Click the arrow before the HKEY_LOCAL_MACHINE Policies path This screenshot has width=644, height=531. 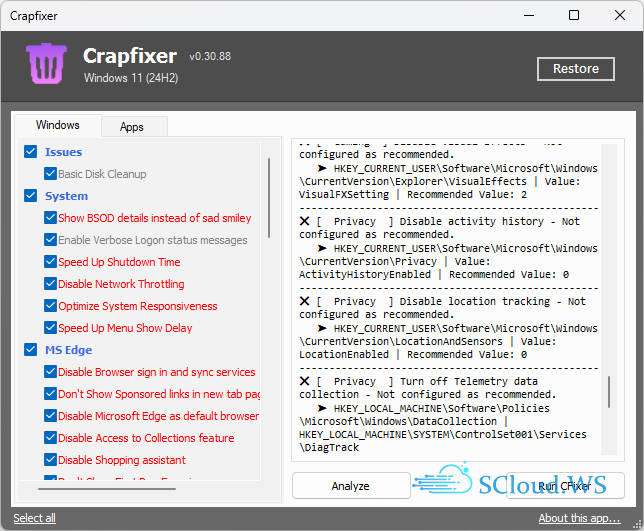click(322, 408)
